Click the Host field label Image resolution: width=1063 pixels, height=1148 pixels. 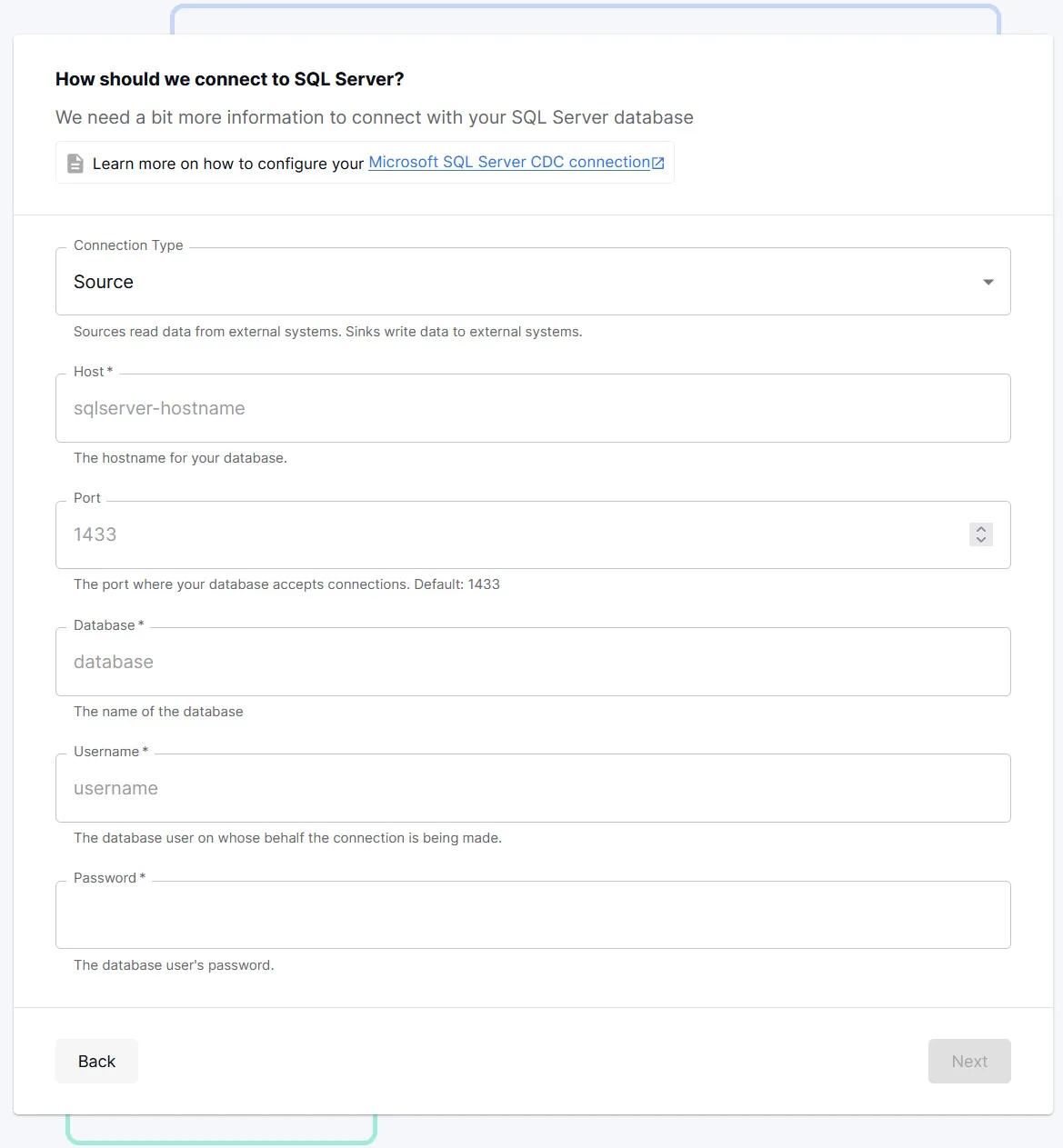click(x=93, y=372)
